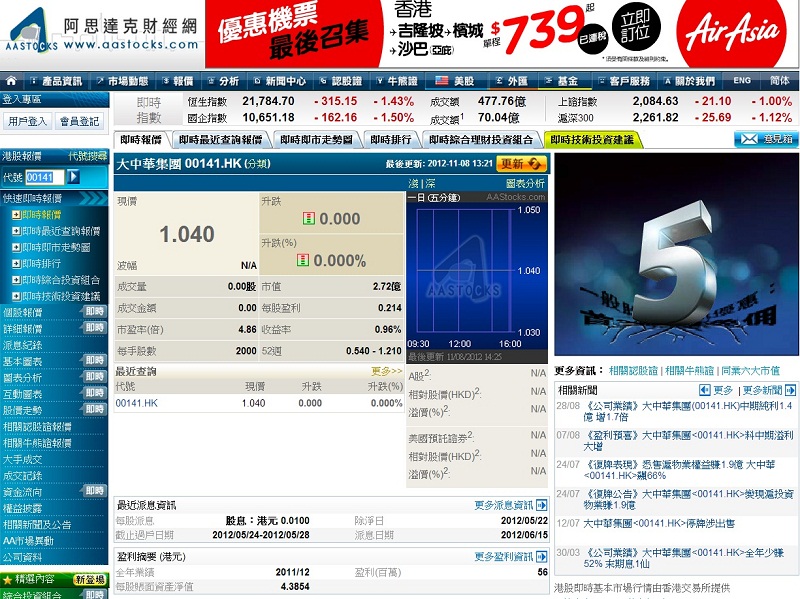Open 外匯 menu

512,81
